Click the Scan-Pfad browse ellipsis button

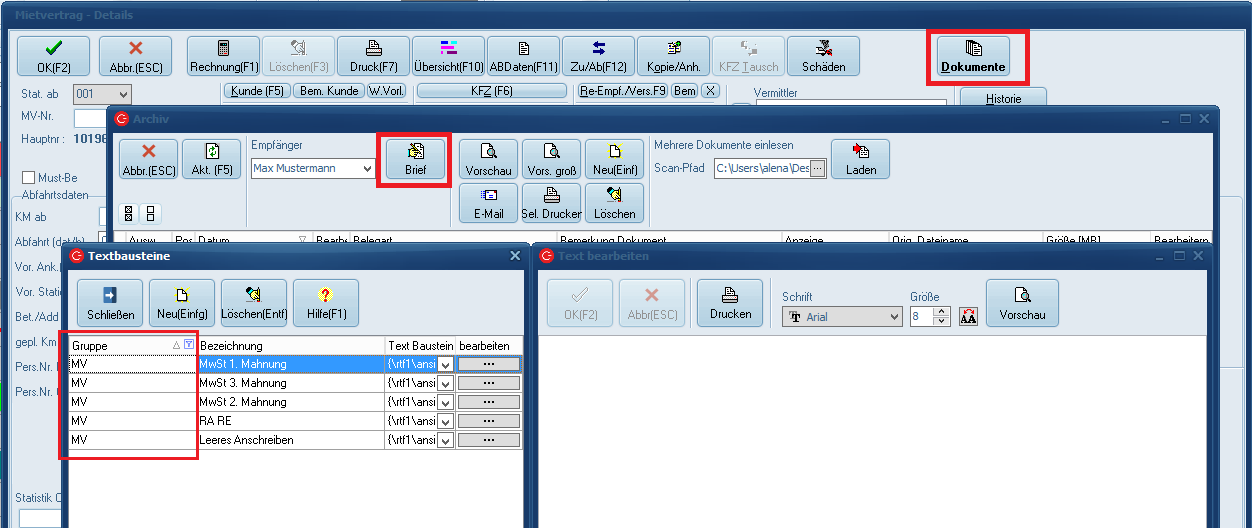(x=817, y=169)
